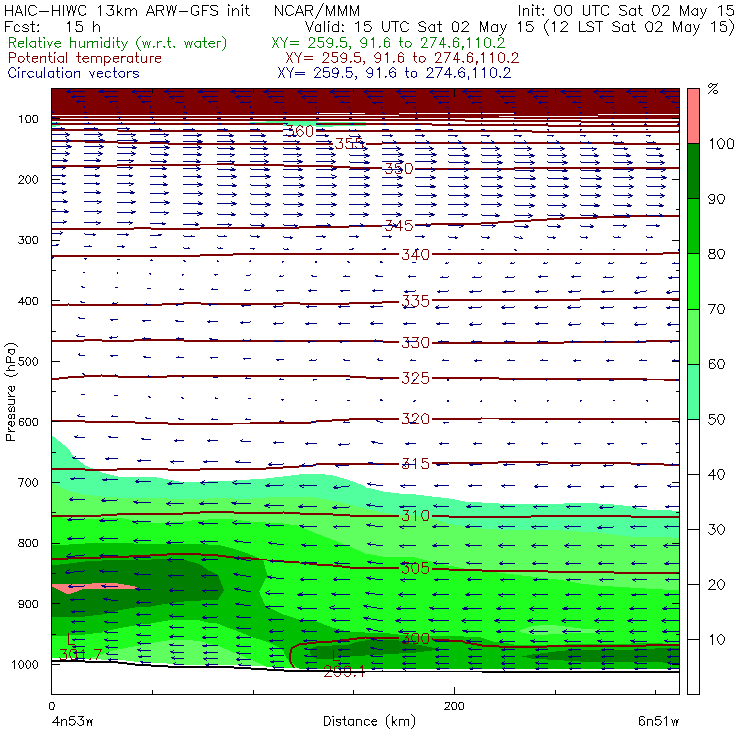This screenshot has width=740, height=740.
Task: Click the 70–80% bright green colorbar segment
Action: click(693, 281)
